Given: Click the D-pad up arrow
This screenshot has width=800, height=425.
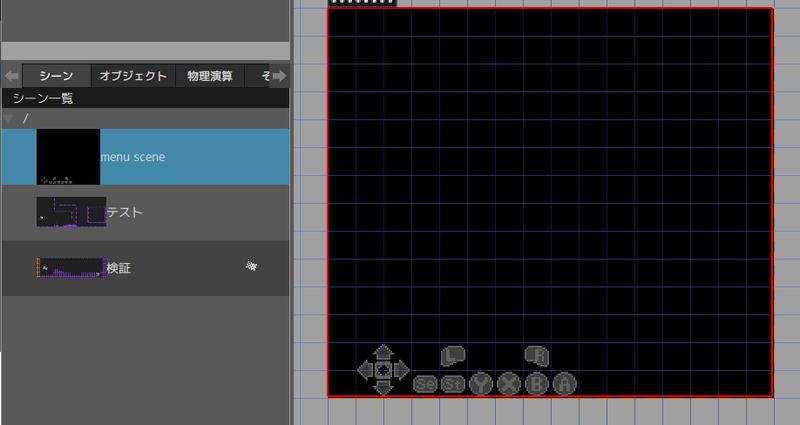Looking at the screenshot, I should coord(383,352).
